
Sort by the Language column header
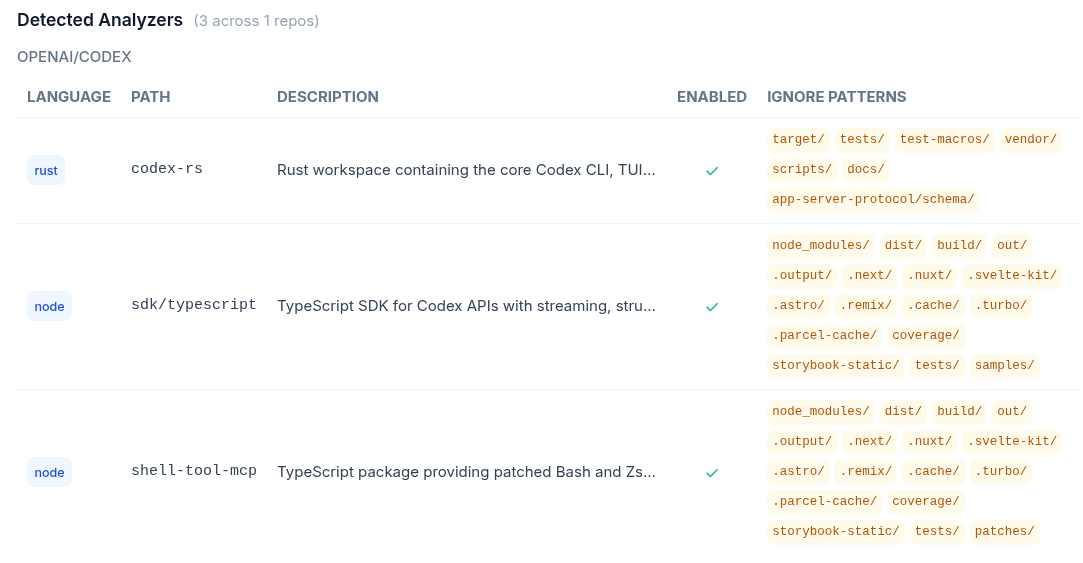[69, 97]
